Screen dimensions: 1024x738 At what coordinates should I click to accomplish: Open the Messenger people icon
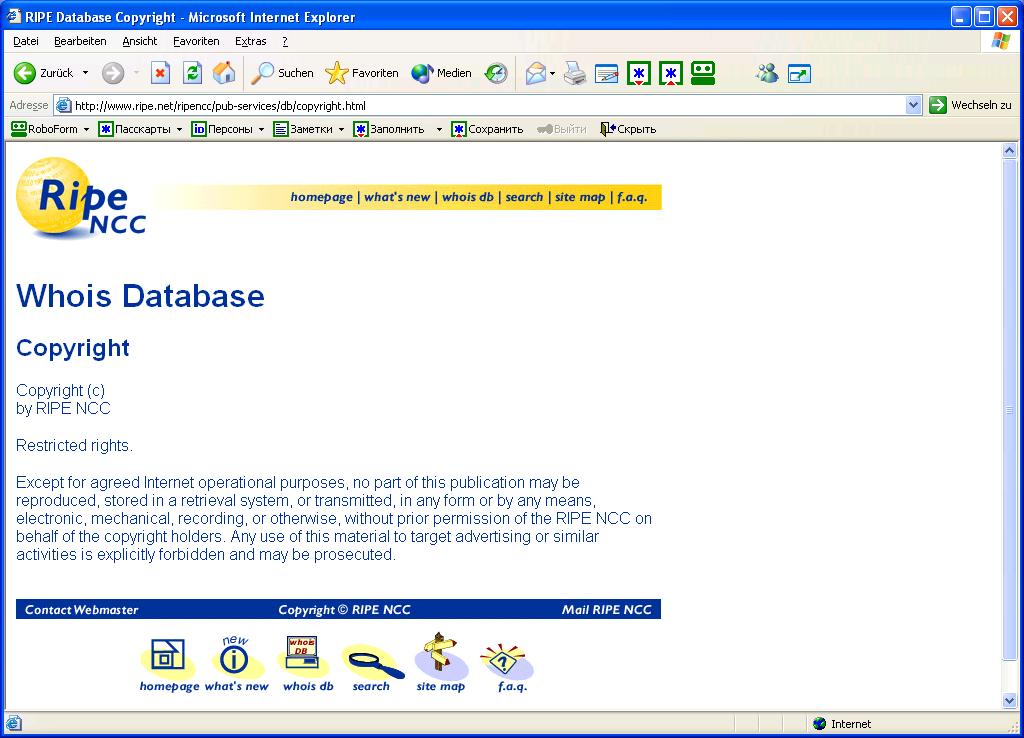coord(767,73)
